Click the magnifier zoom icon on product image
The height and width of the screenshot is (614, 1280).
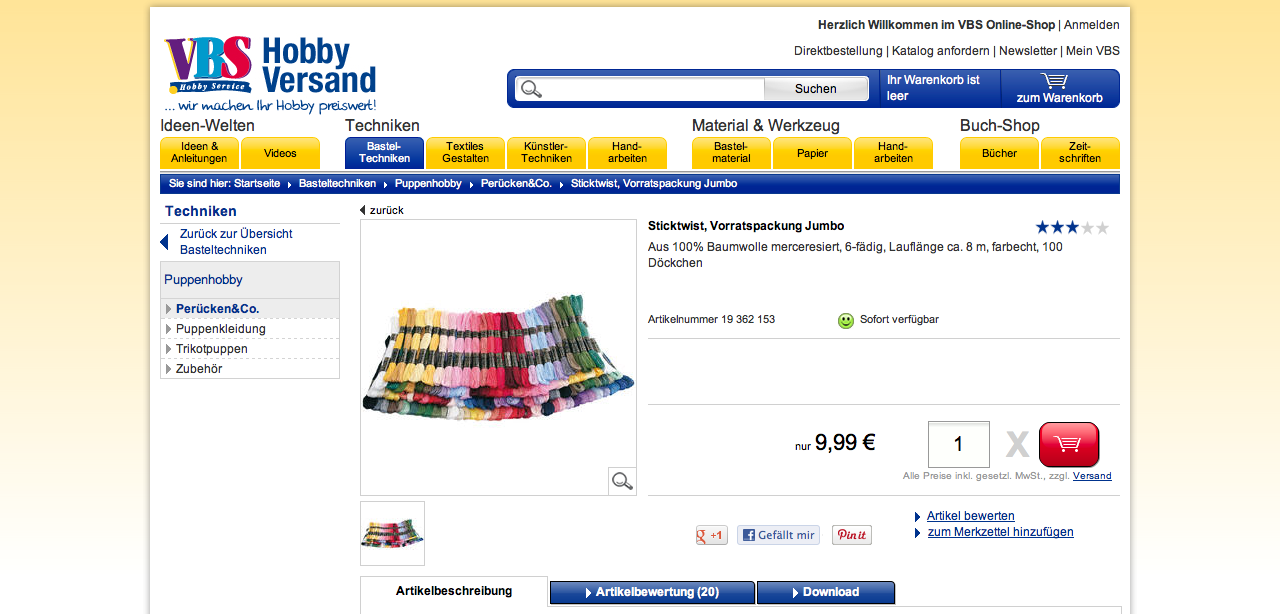click(x=622, y=481)
